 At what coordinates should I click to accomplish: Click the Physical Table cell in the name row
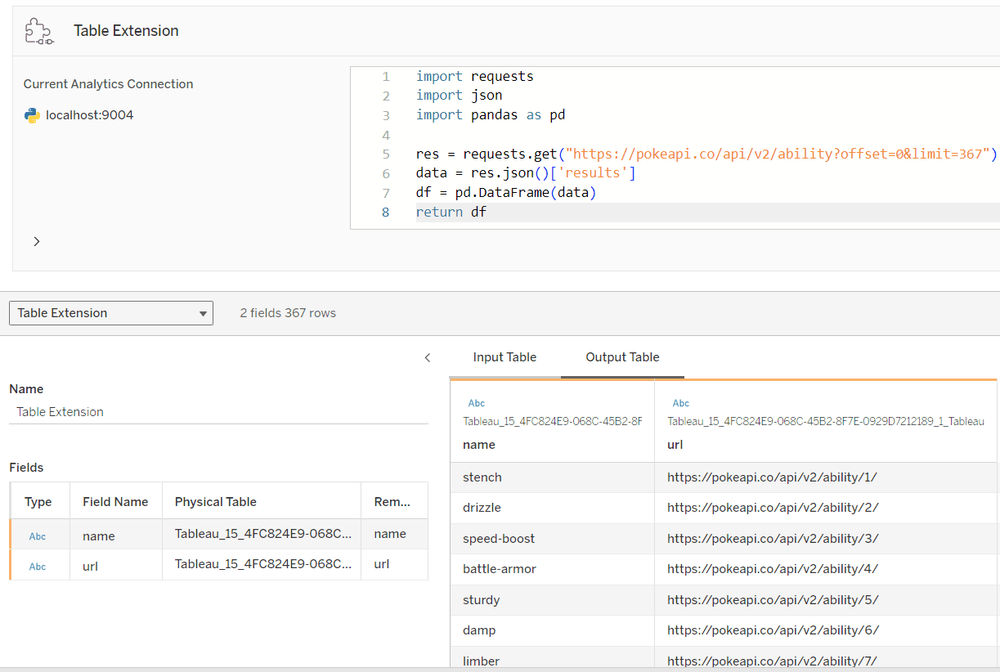pos(263,534)
